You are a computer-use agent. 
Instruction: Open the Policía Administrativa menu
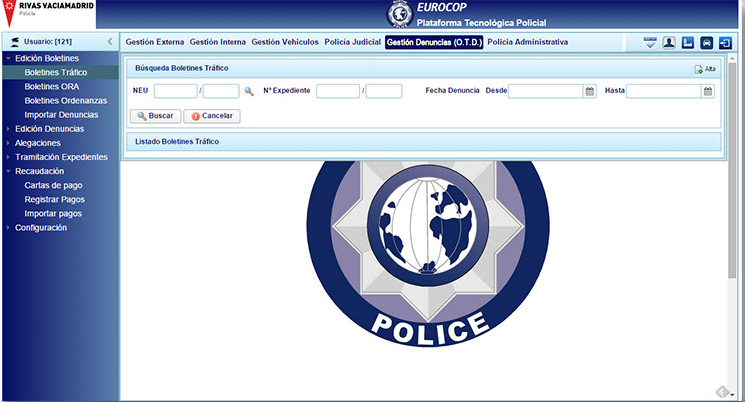527,42
